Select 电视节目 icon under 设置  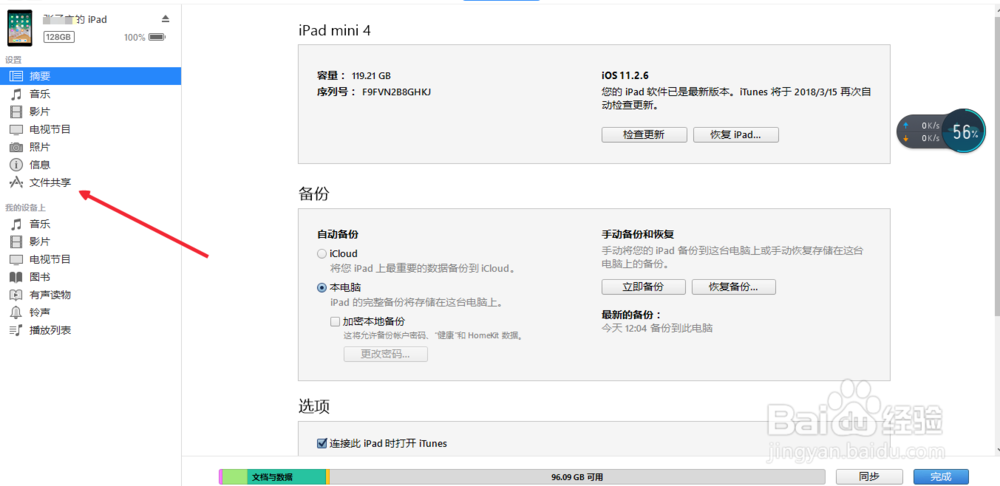17,129
